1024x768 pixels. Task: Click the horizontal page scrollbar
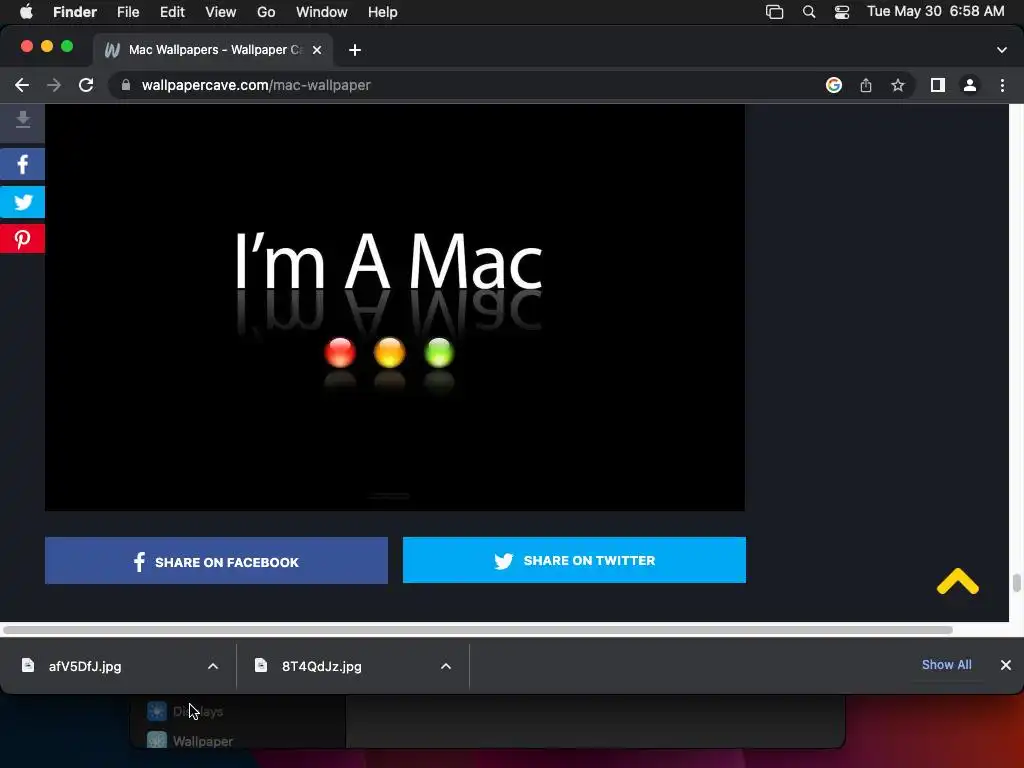[x=477, y=630]
